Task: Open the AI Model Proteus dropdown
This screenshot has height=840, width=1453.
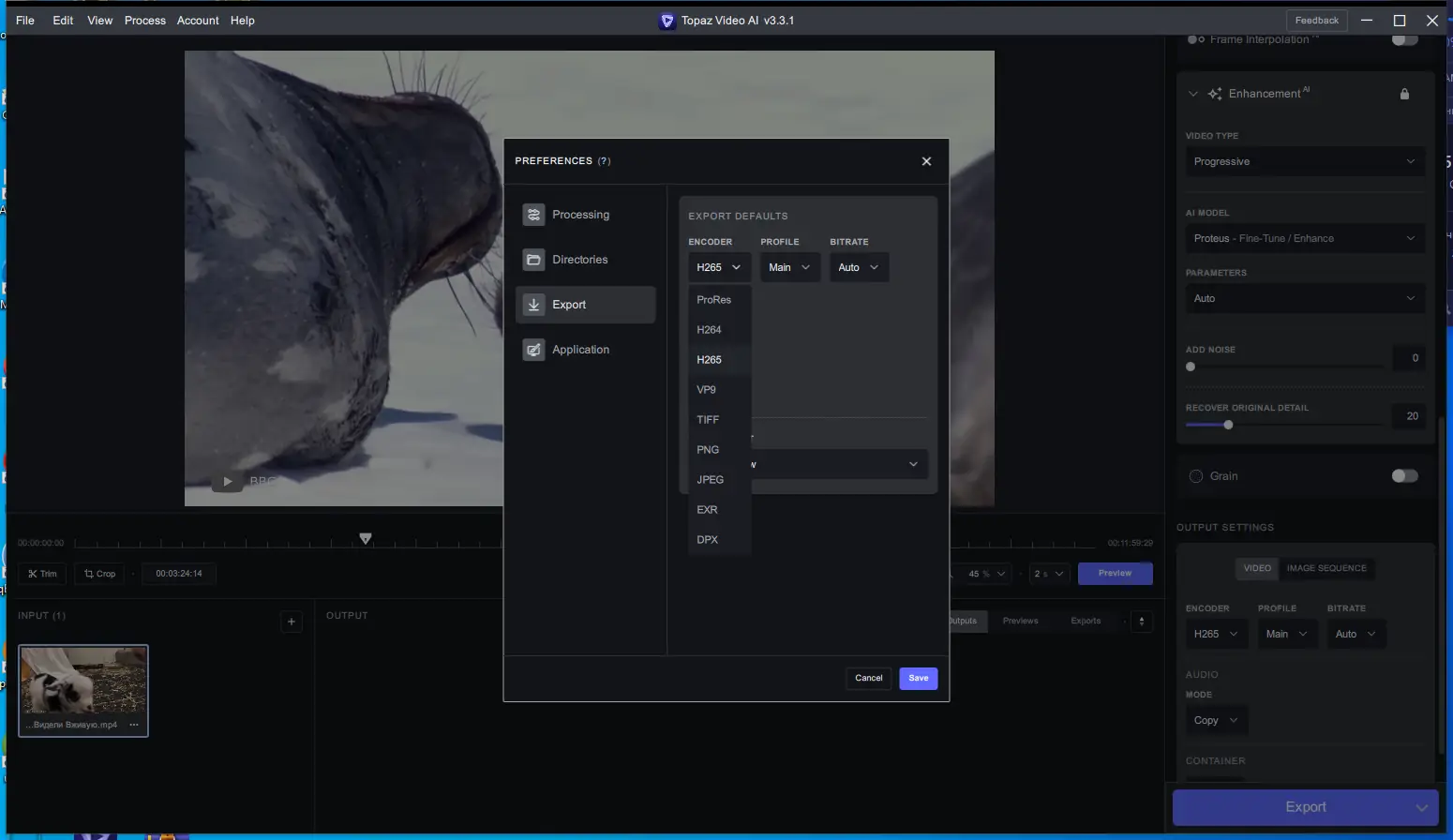Action: 1305,238
